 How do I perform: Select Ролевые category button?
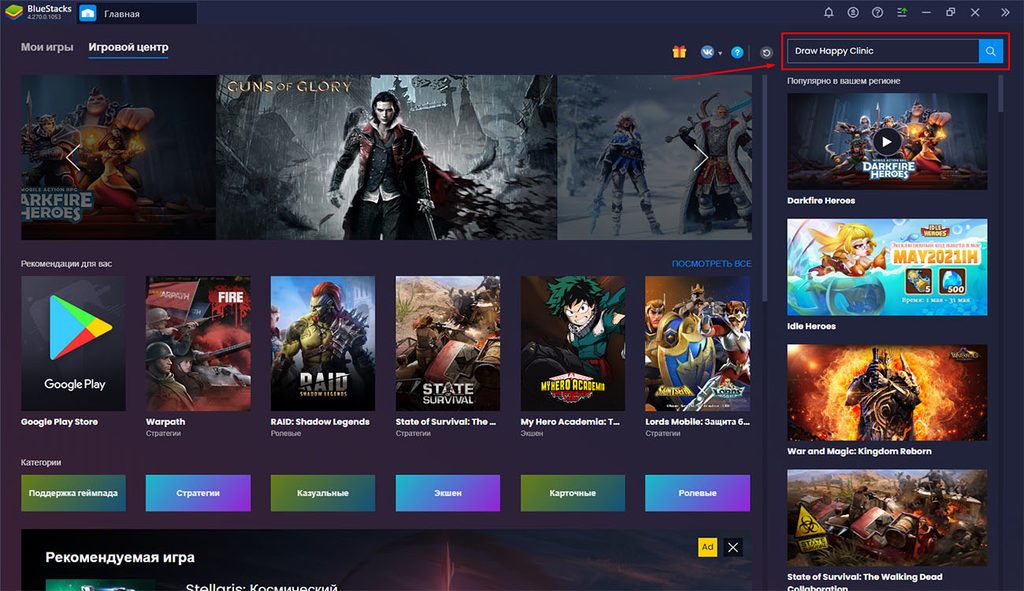697,493
